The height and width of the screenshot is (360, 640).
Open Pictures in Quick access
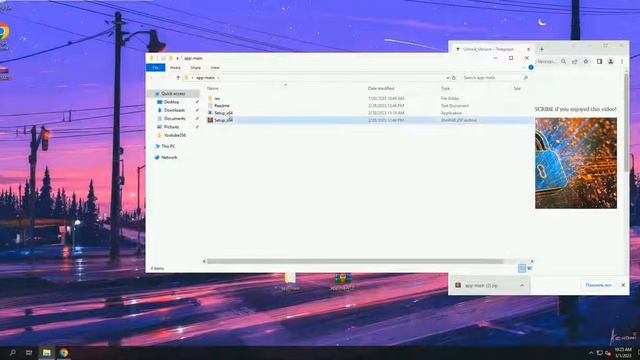pyautogui.click(x=171, y=127)
